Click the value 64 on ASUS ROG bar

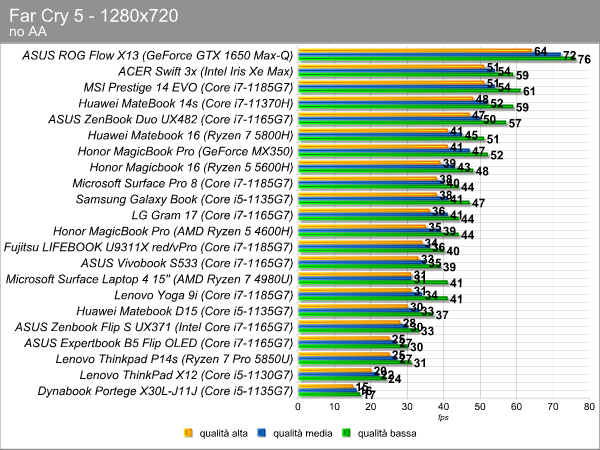[540, 51]
